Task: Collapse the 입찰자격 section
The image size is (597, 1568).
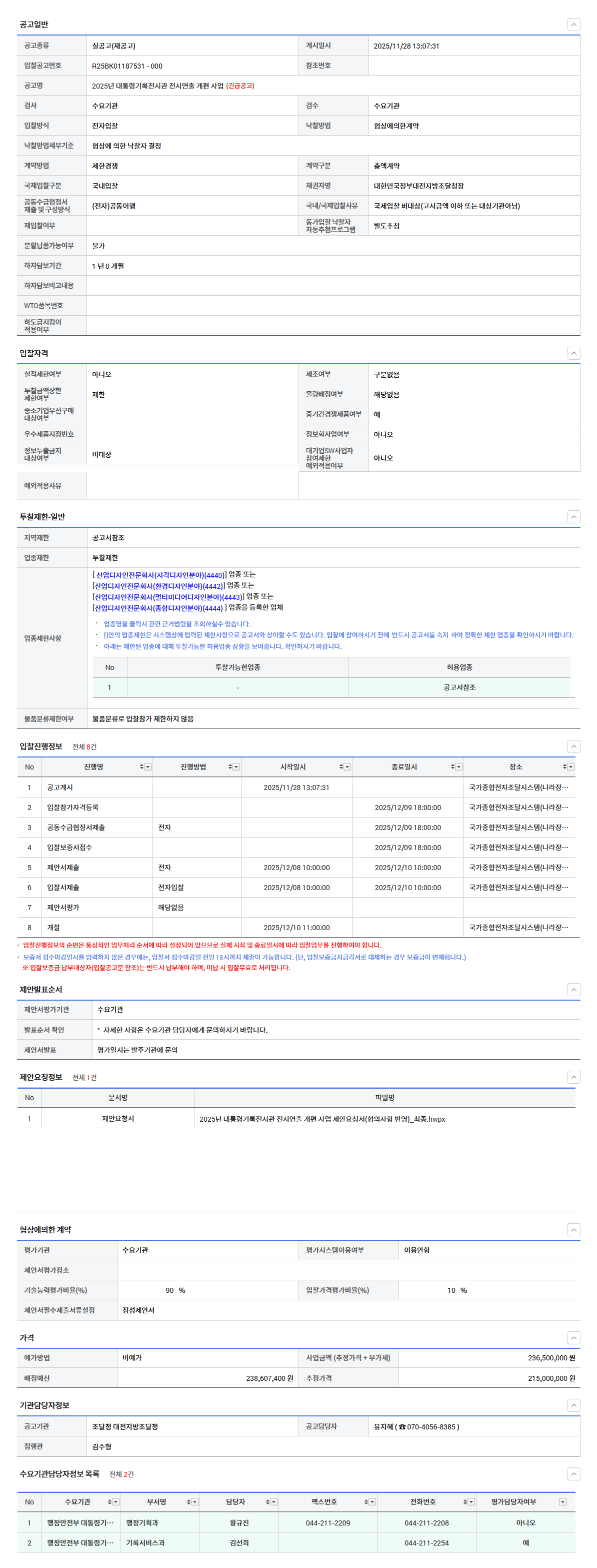Action: pos(573,353)
